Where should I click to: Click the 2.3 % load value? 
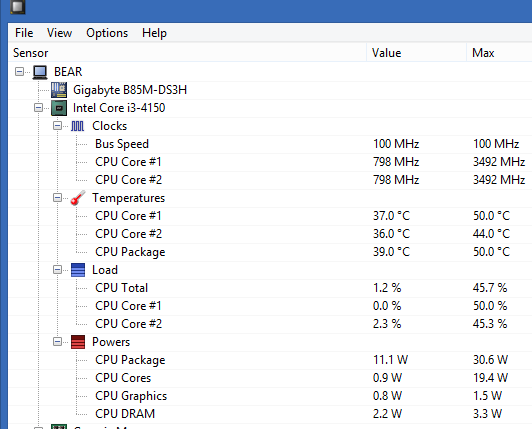[x=387, y=324]
